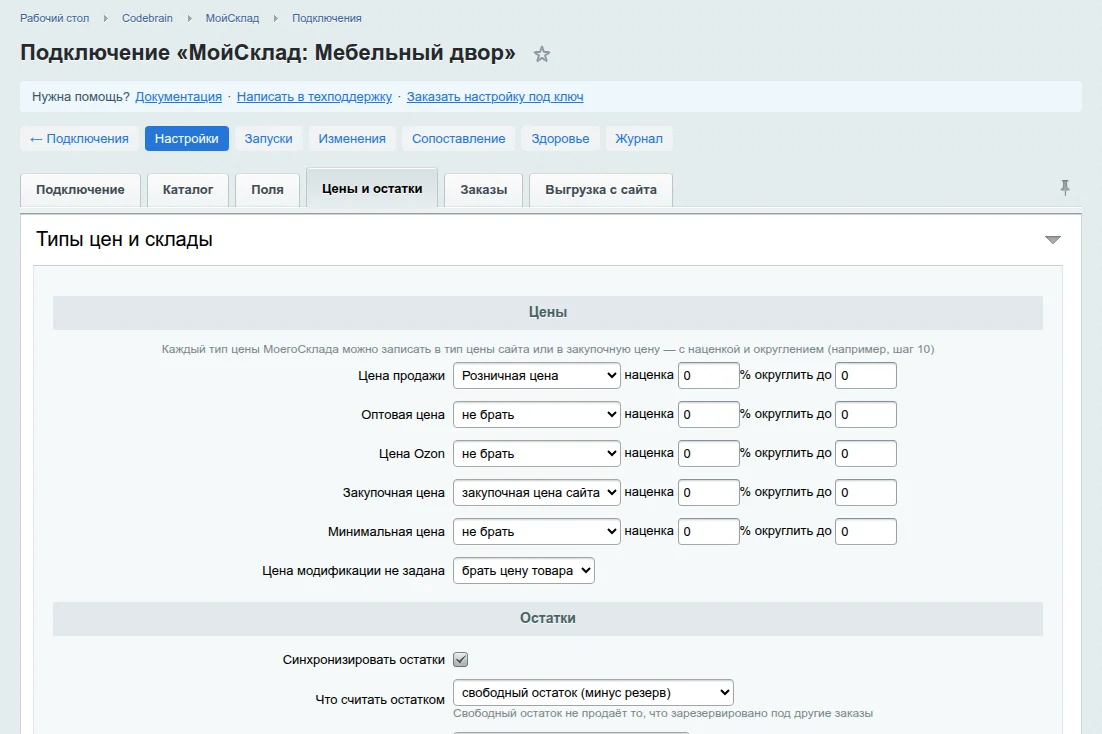Click Заказать настройку под ключ link
The image size is (1102, 734).
click(x=495, y=97)
